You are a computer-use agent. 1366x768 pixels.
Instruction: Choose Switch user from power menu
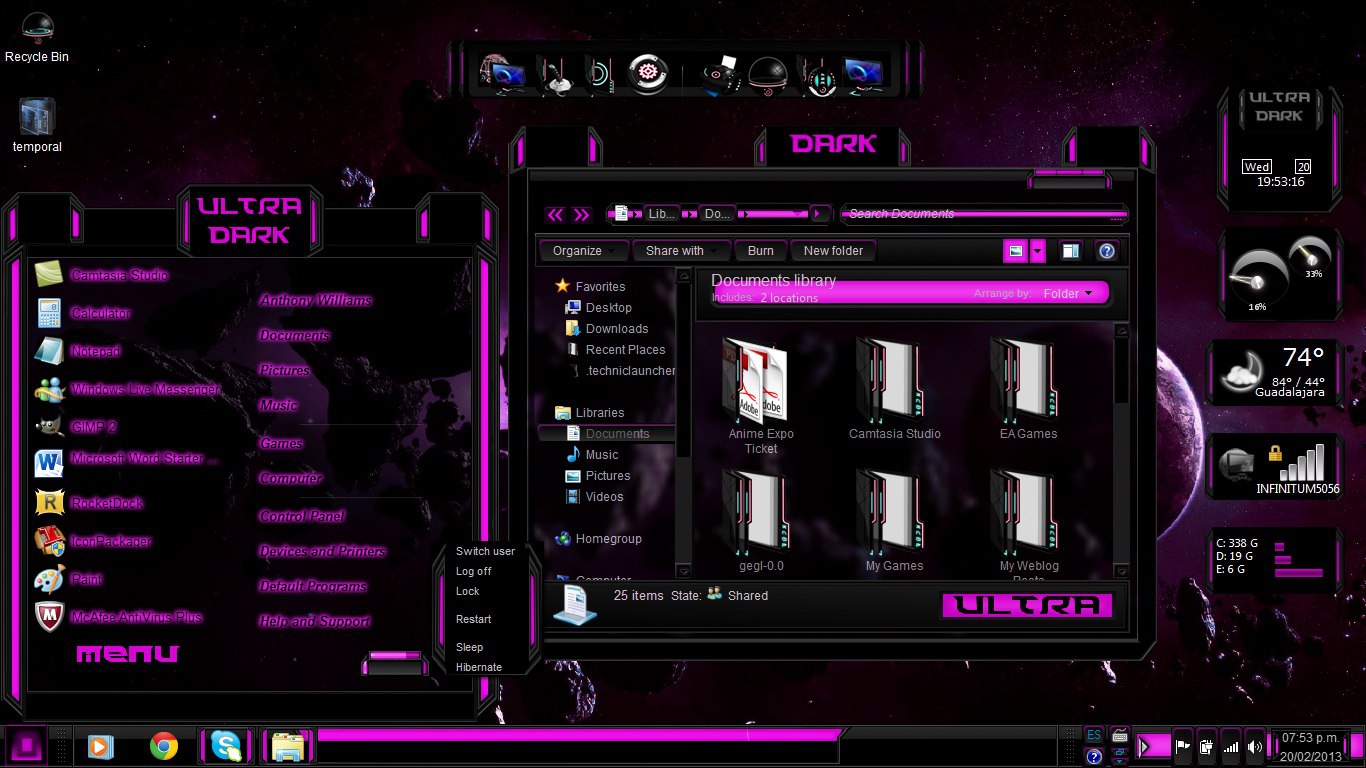click(x=485, y=551)
